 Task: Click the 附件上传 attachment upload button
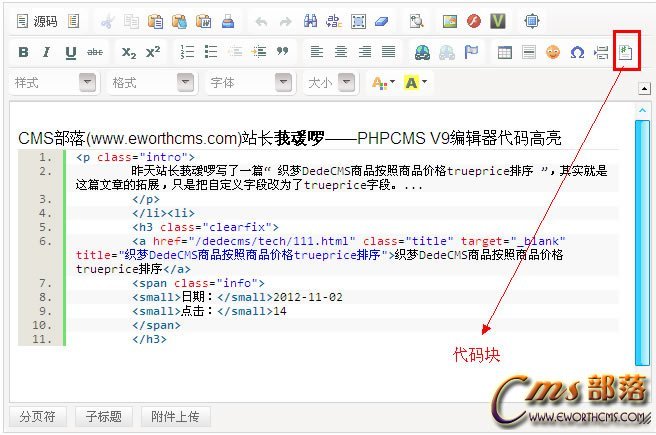pos(175,416)
